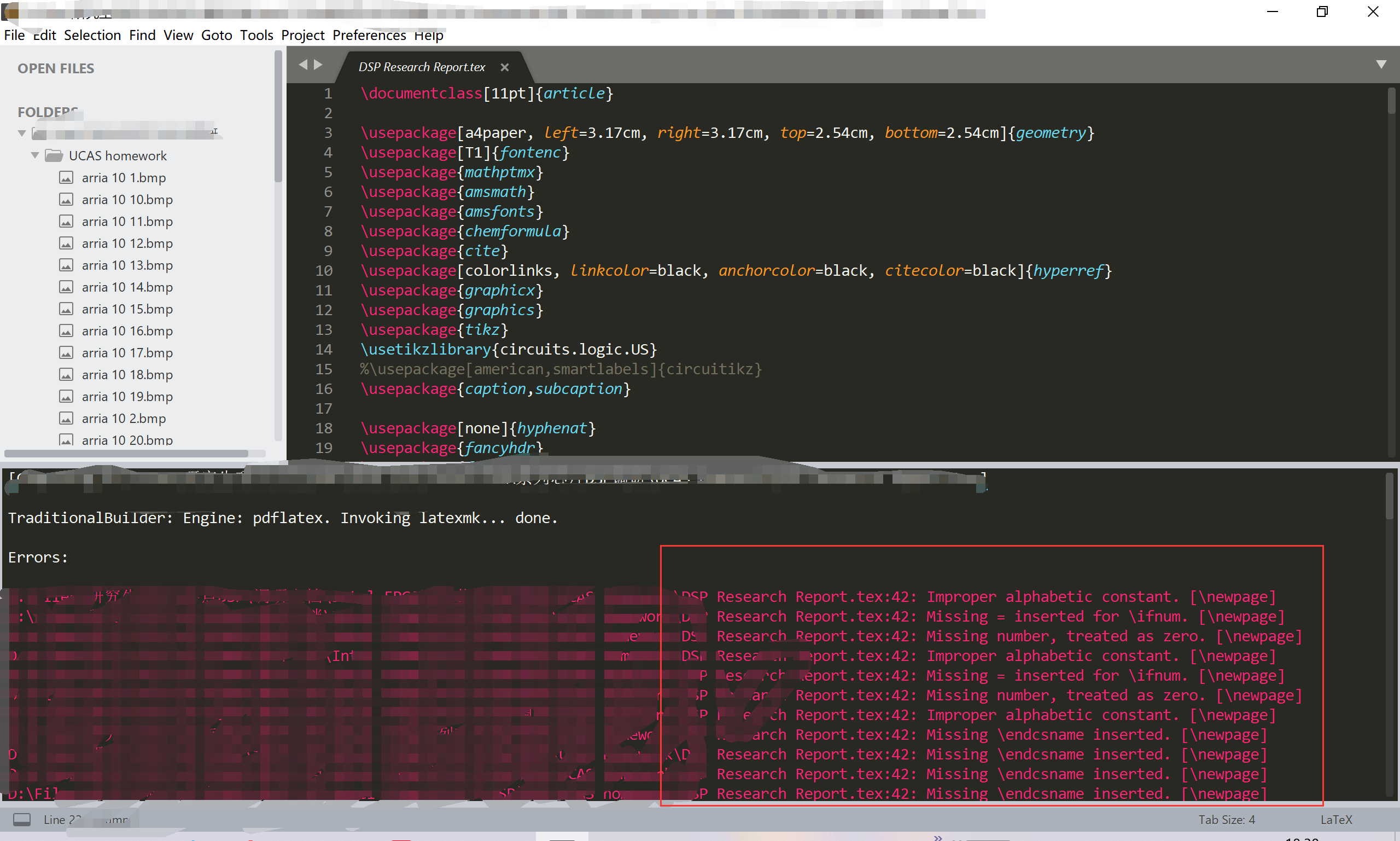Click the image icon beside arria 10 14.bmp
Viewport: 1400px width, 841px height.
(67, 287)
